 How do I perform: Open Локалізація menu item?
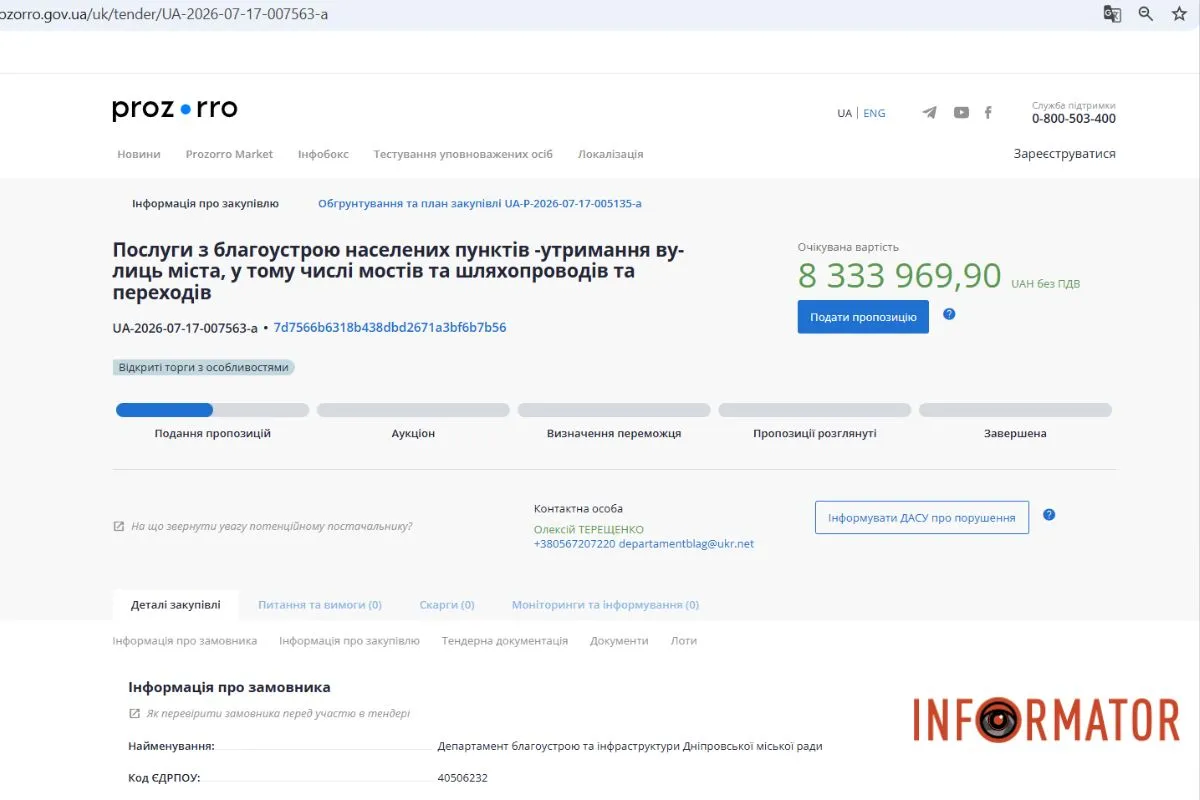610,154
